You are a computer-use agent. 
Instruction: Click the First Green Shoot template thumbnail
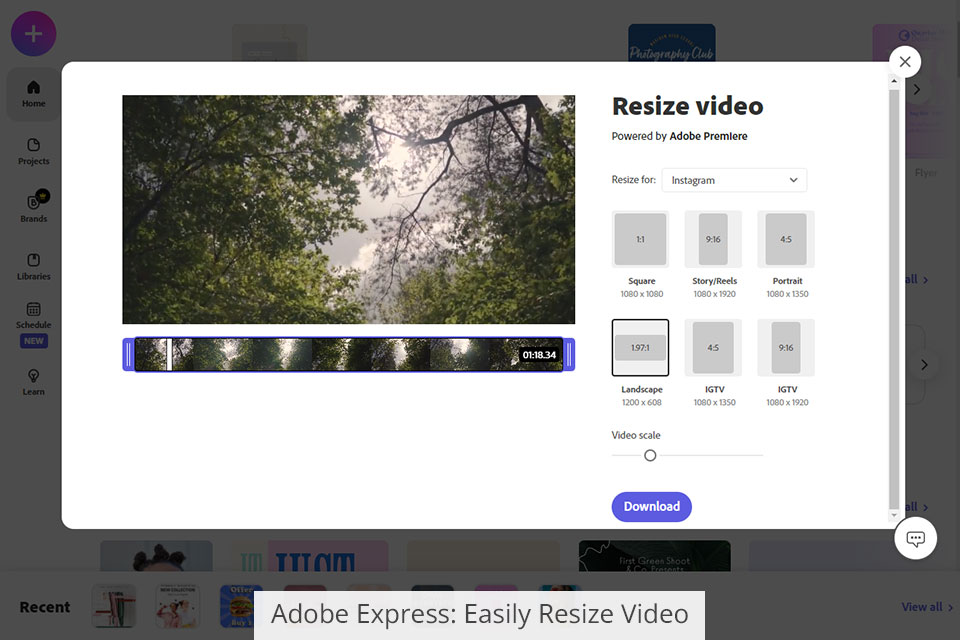tap(654, 556)
